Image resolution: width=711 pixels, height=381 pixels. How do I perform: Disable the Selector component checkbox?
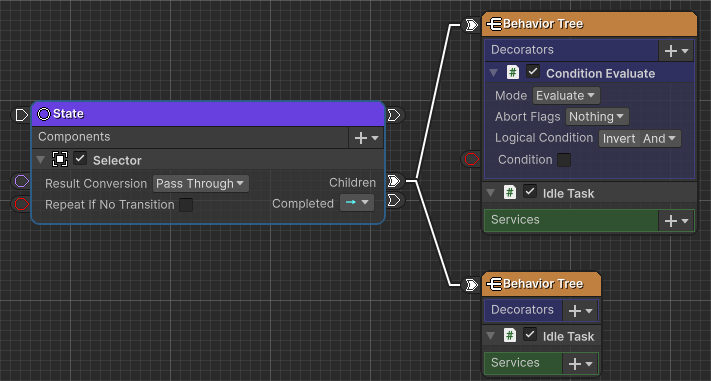tap(80, 159)
